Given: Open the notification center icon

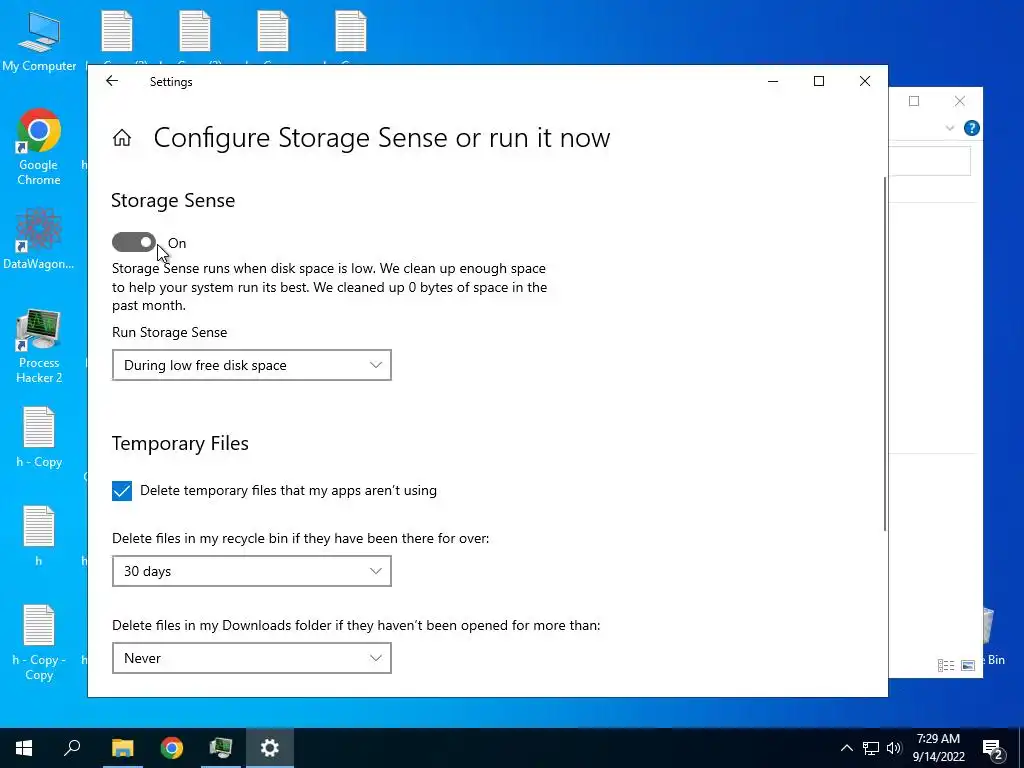Looking at the screenshot, I should (993, 748).
